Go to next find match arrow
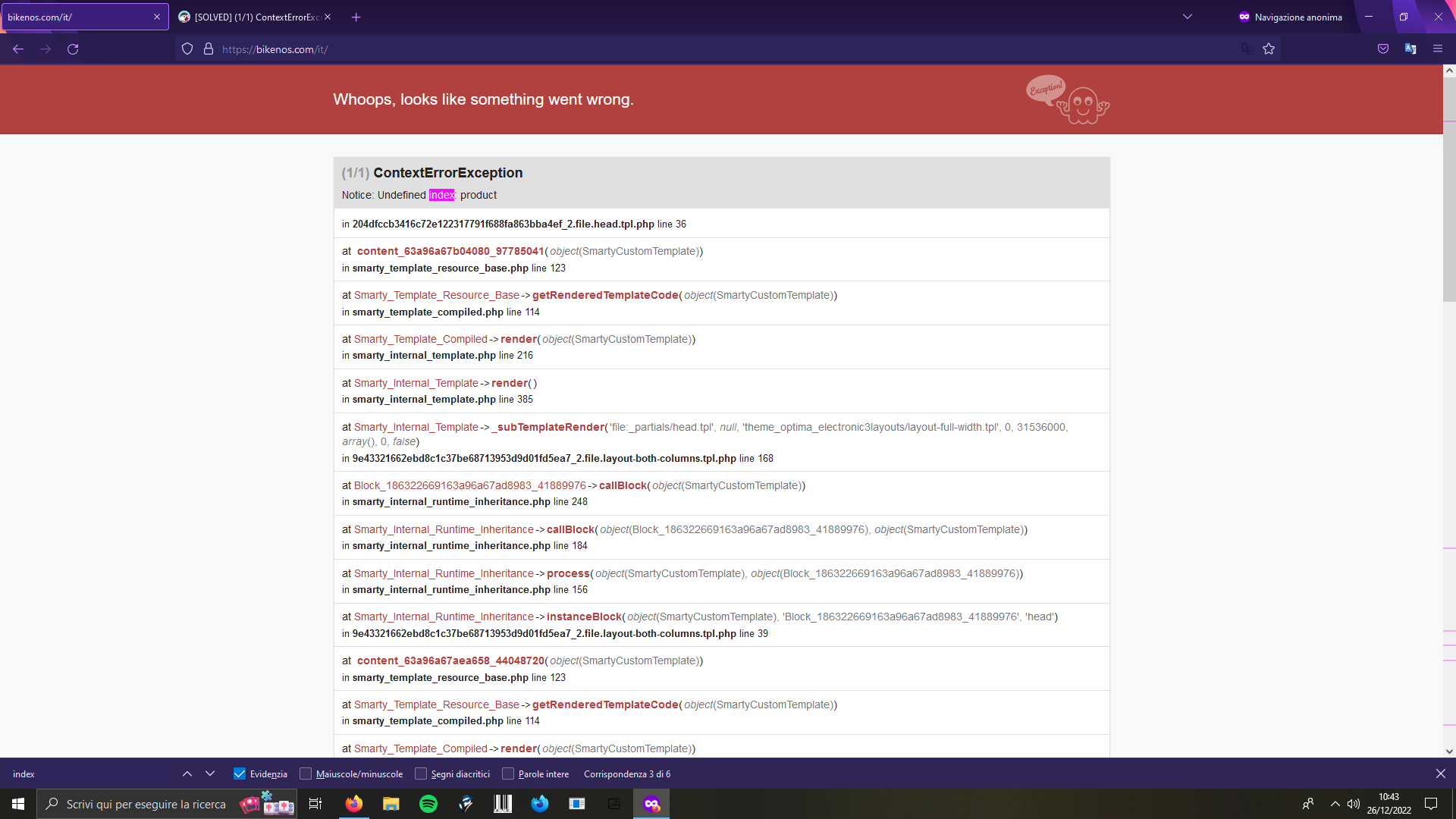The height and width of the screenshot is (819, 1456). coord(210,773)
